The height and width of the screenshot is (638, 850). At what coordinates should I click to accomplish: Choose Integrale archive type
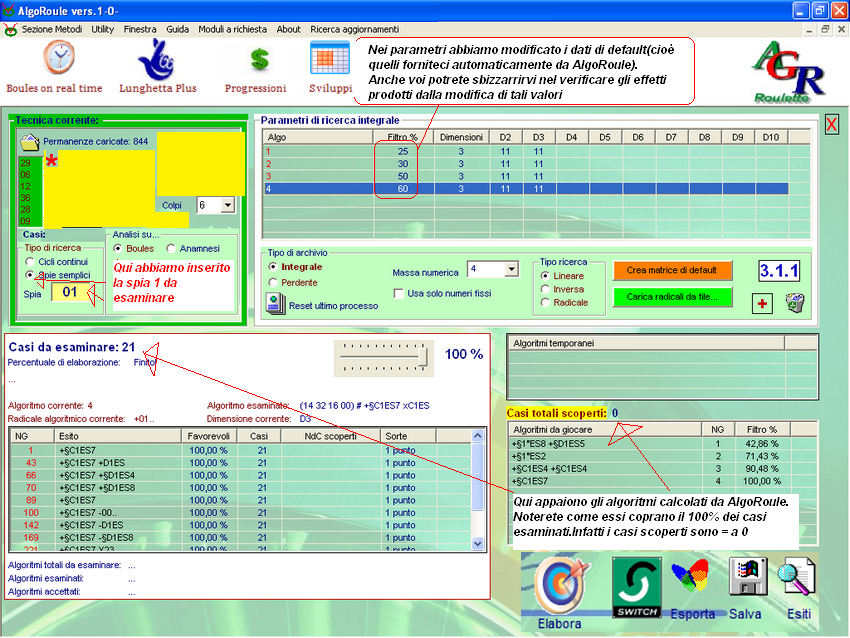(x=273, y=267)
